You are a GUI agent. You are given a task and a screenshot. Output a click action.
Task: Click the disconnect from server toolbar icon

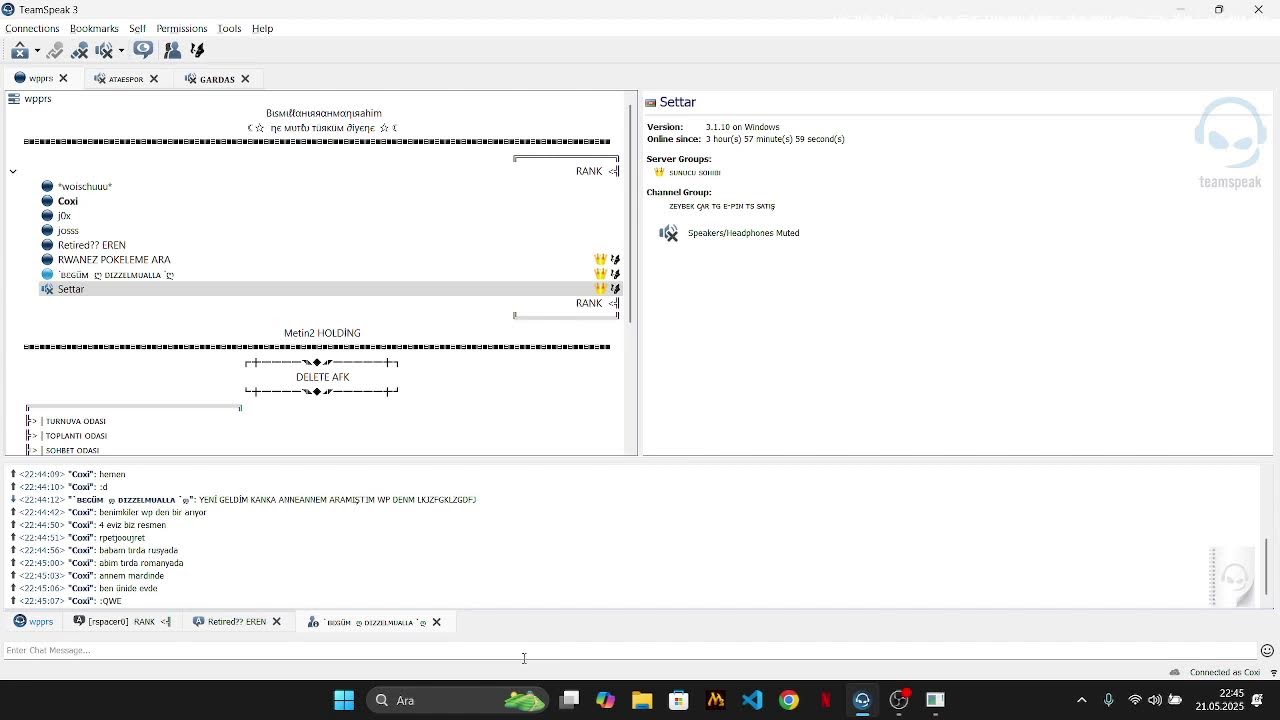20,50
